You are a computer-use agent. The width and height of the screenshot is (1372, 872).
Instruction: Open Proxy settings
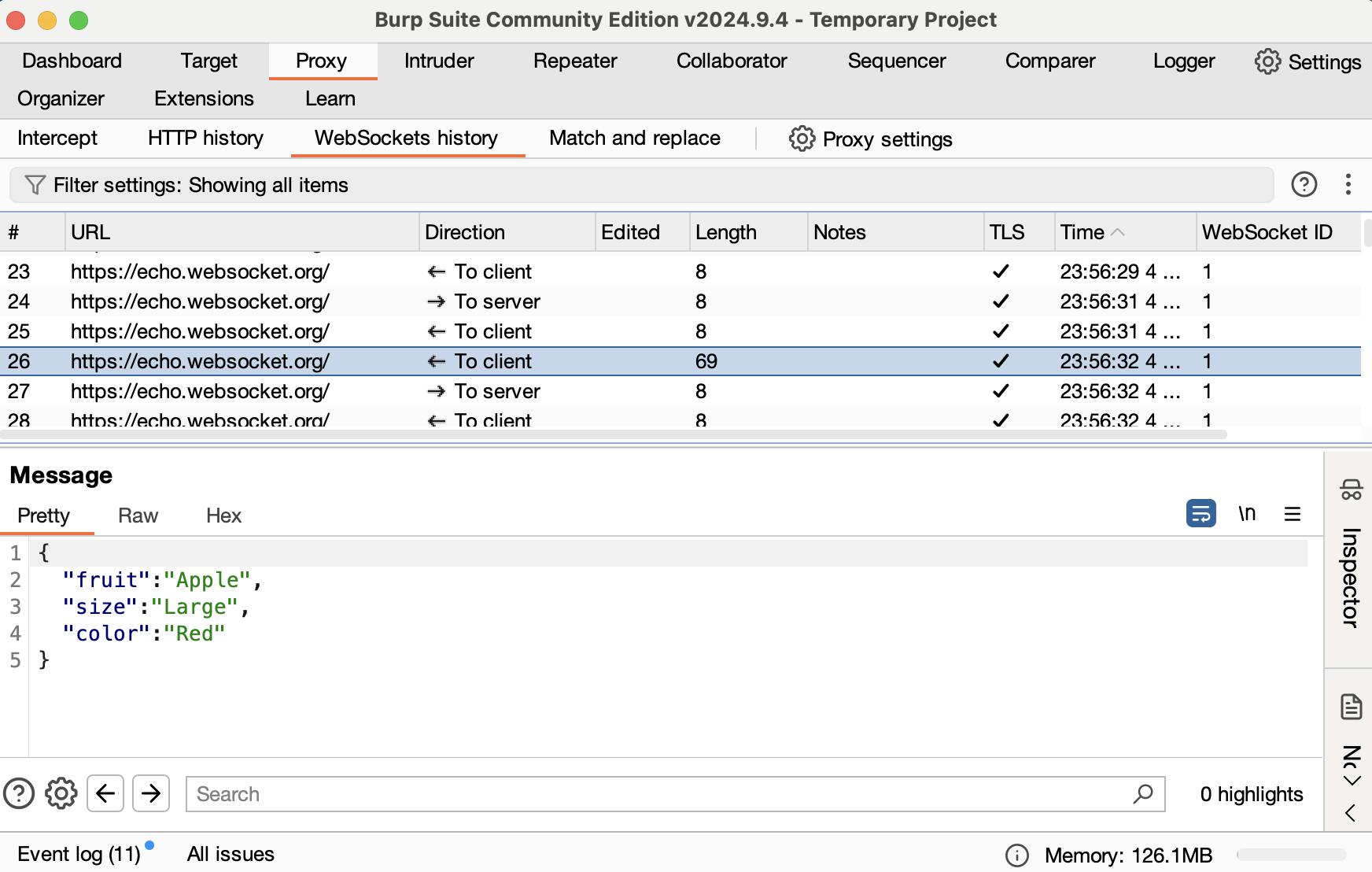pyautogui.click(x=871, y=139)
